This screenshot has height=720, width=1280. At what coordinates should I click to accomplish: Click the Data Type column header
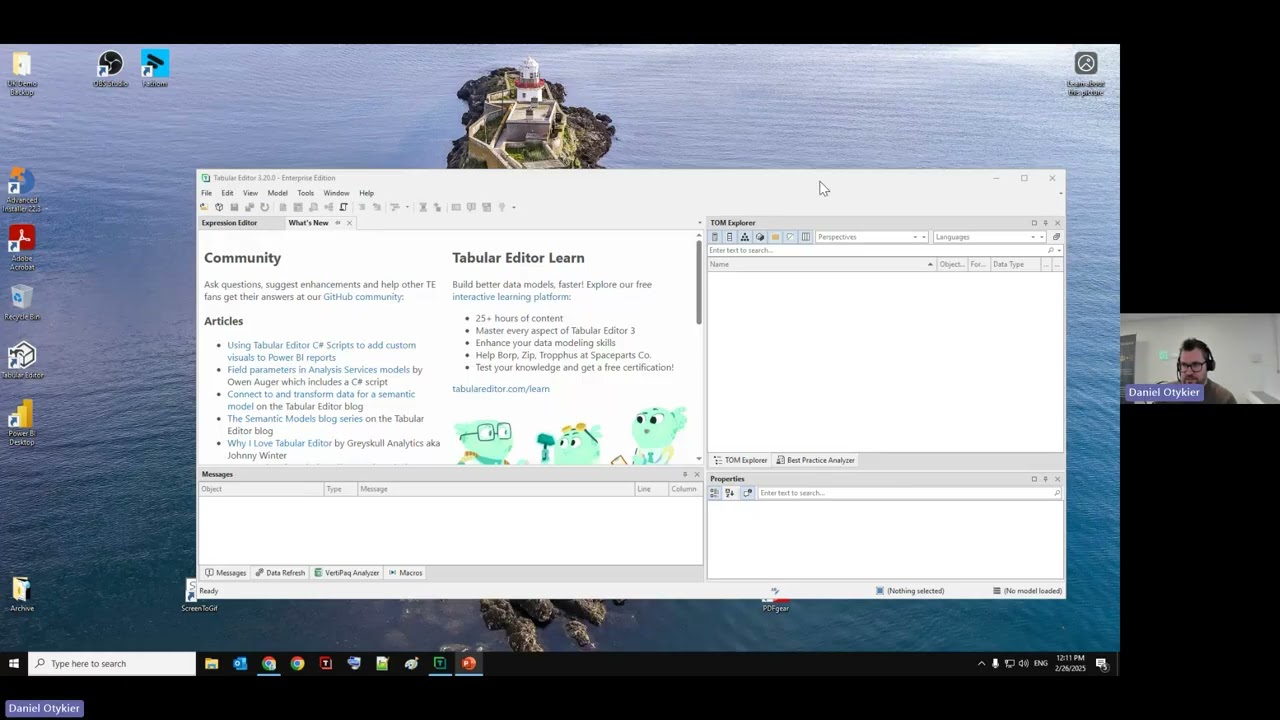tap(1014, 264)
